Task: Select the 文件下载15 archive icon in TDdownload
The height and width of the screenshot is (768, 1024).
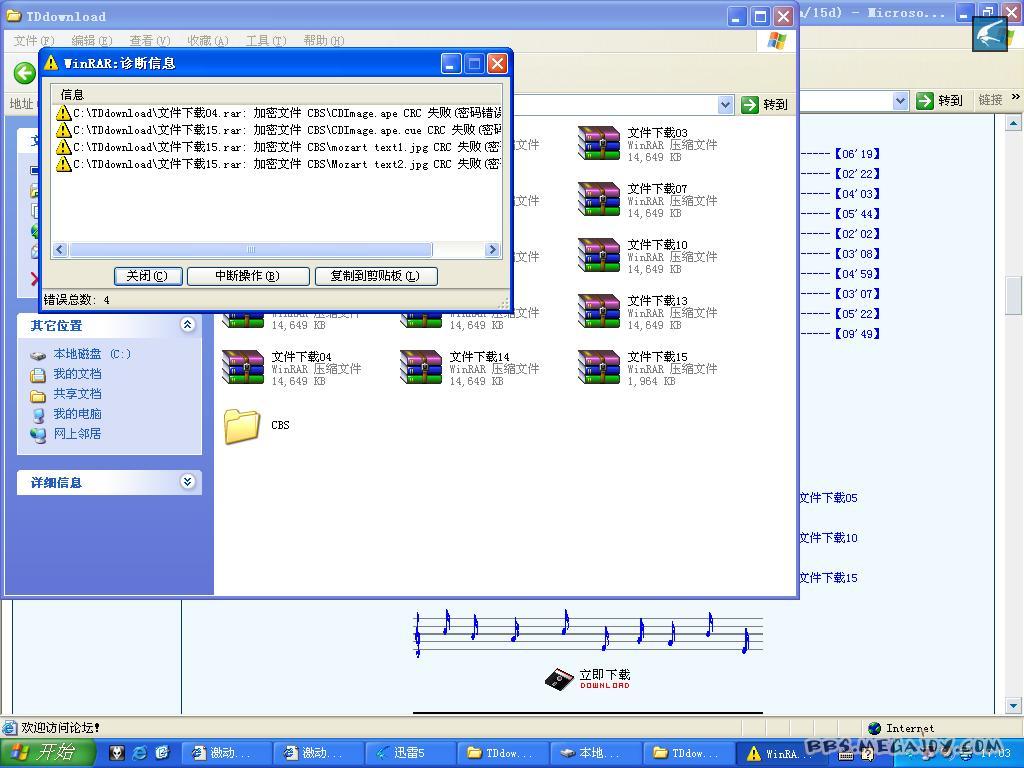Action: 599,368
